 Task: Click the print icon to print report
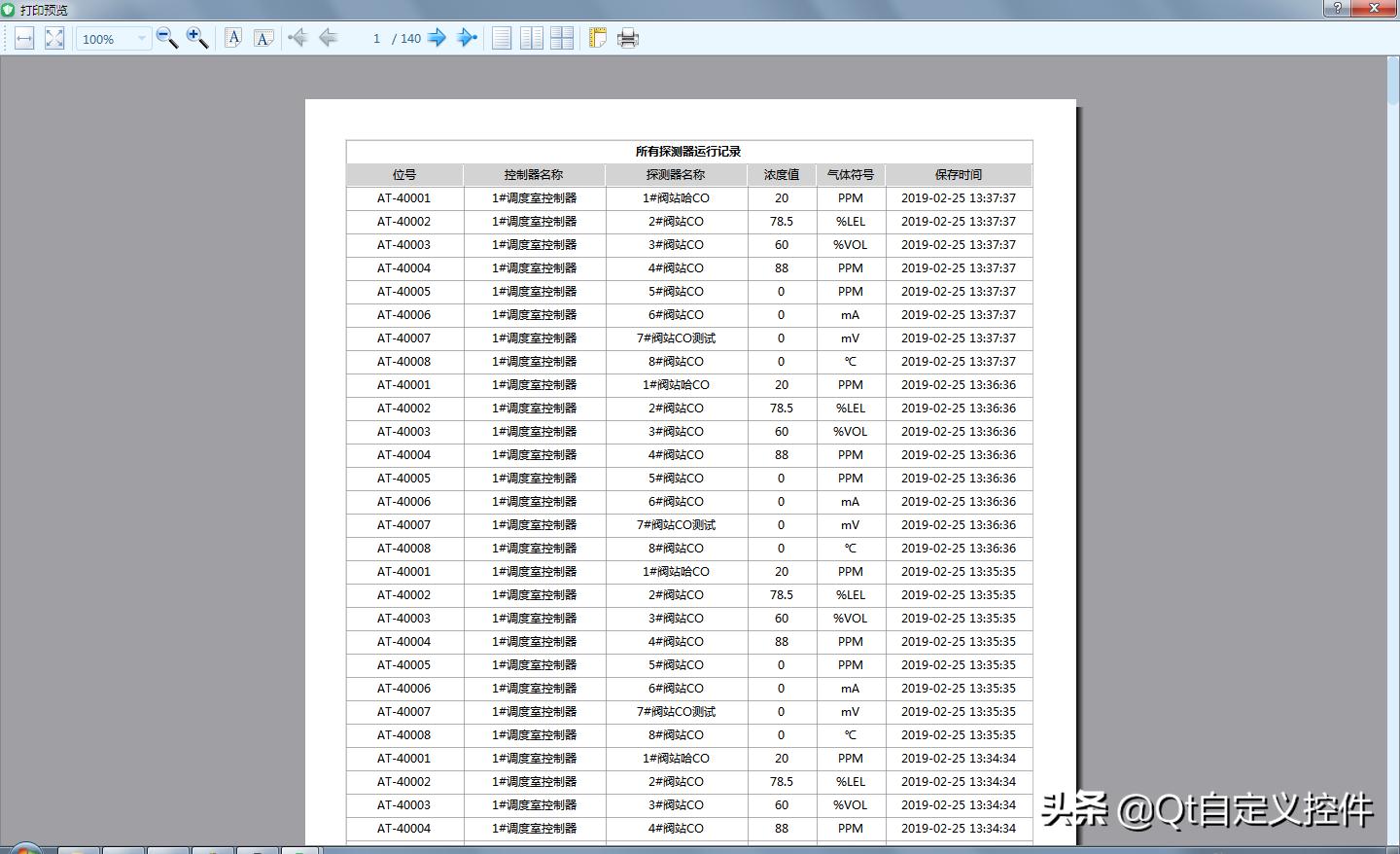click(x=628, y=38)
